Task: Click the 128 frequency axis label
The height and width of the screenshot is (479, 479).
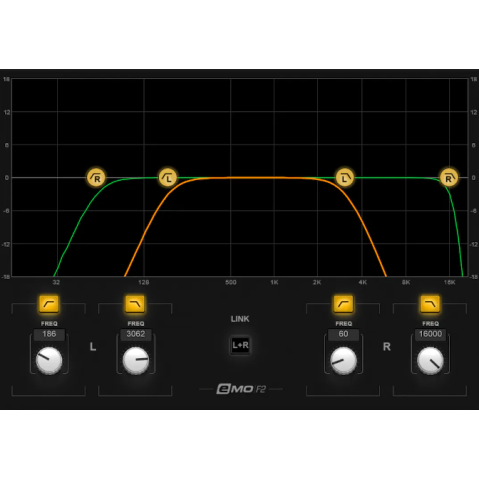Action: [x=144, y=283]
